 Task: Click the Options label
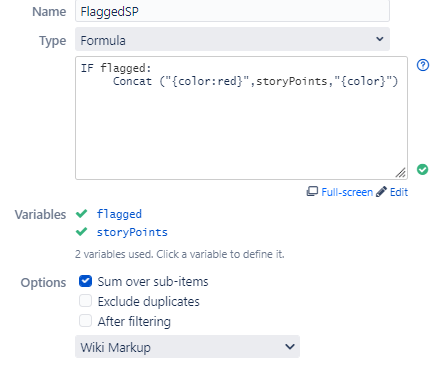(43, 283)
